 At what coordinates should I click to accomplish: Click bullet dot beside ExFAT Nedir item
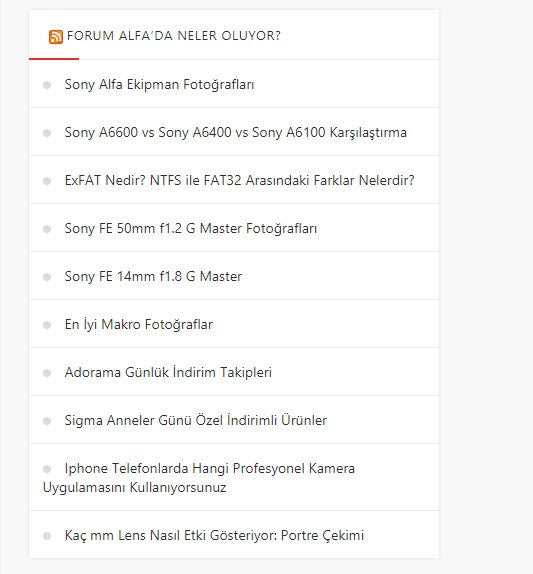47,181
